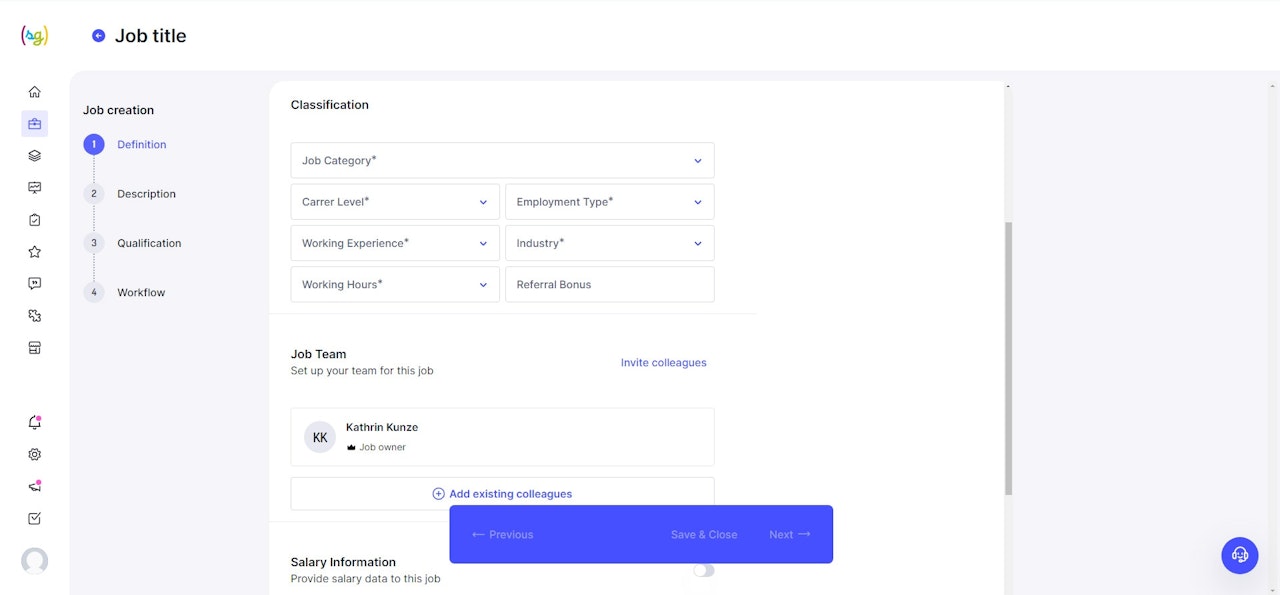1280x595 pixels.
Task: Open the notifications bell icon
Action: coord(34,422)
